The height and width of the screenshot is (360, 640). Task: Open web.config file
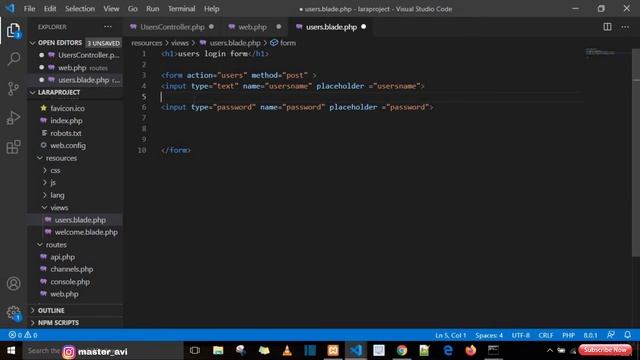(x=68, y=145)
